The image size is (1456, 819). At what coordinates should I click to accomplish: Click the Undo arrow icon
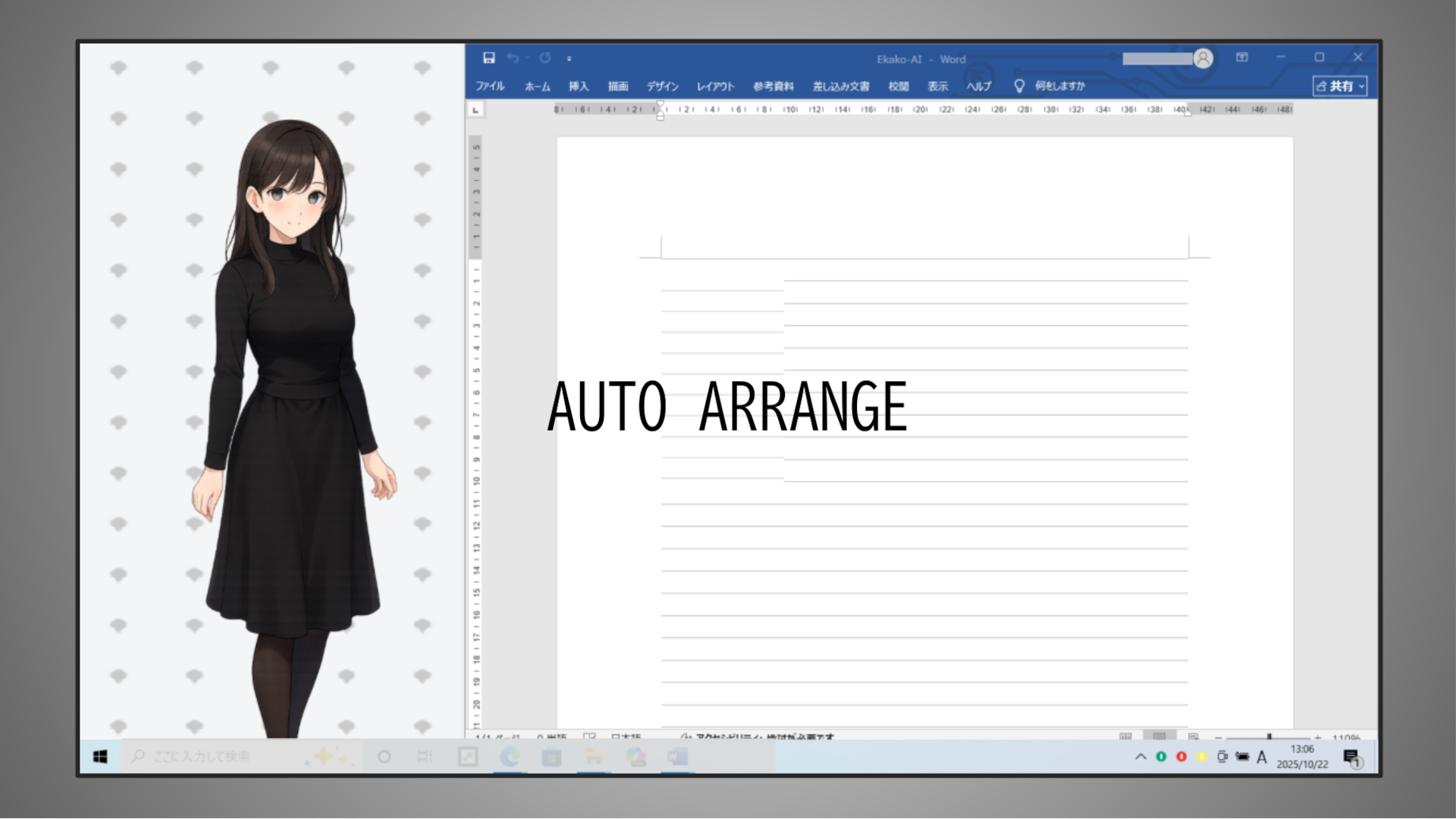coord(513,58)
